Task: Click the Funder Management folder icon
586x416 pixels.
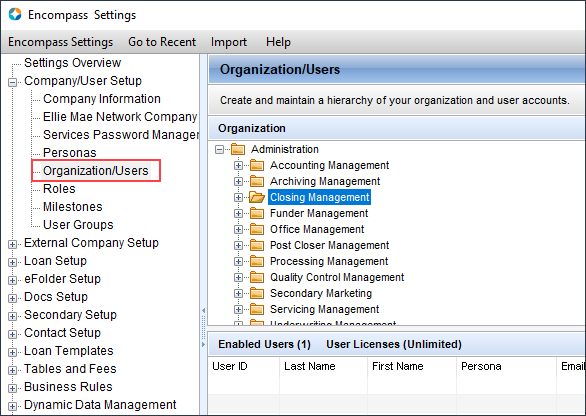Action: click(x=257, y=213)
